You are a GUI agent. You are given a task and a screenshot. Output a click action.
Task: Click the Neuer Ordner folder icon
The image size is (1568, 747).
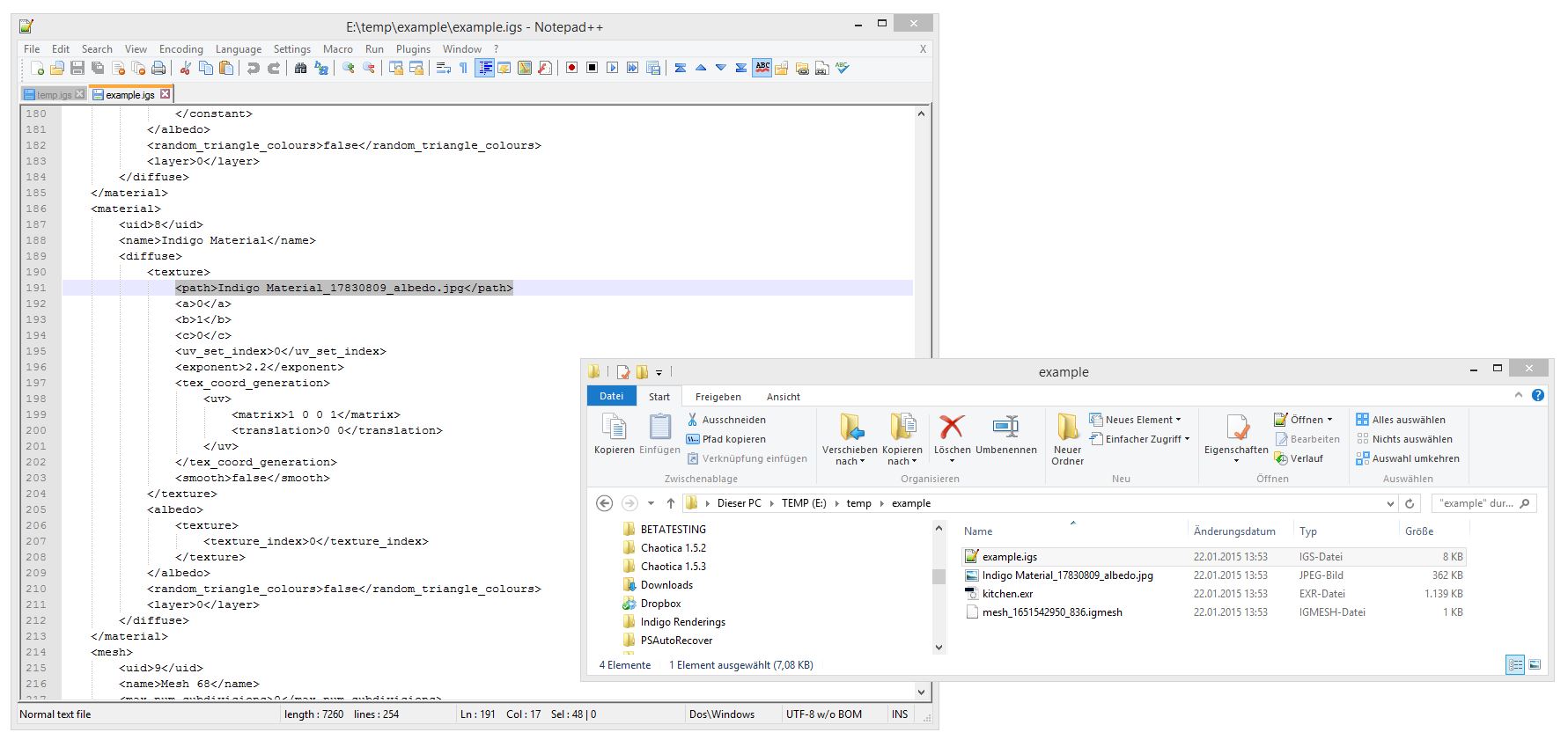(x=1067, y=428)
